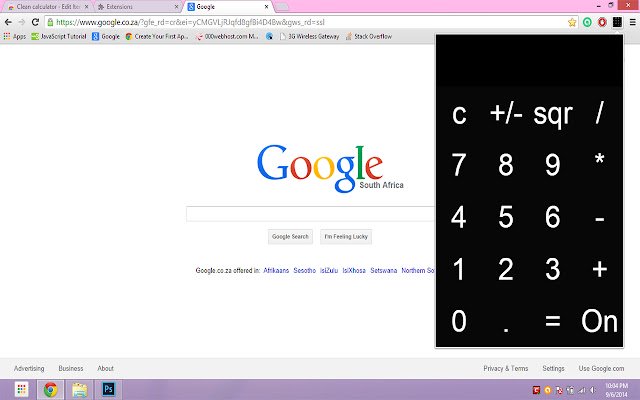Open the Windows Start button in taskbar
The height and width of the screenshot is (400, 640).
[21, 389]
